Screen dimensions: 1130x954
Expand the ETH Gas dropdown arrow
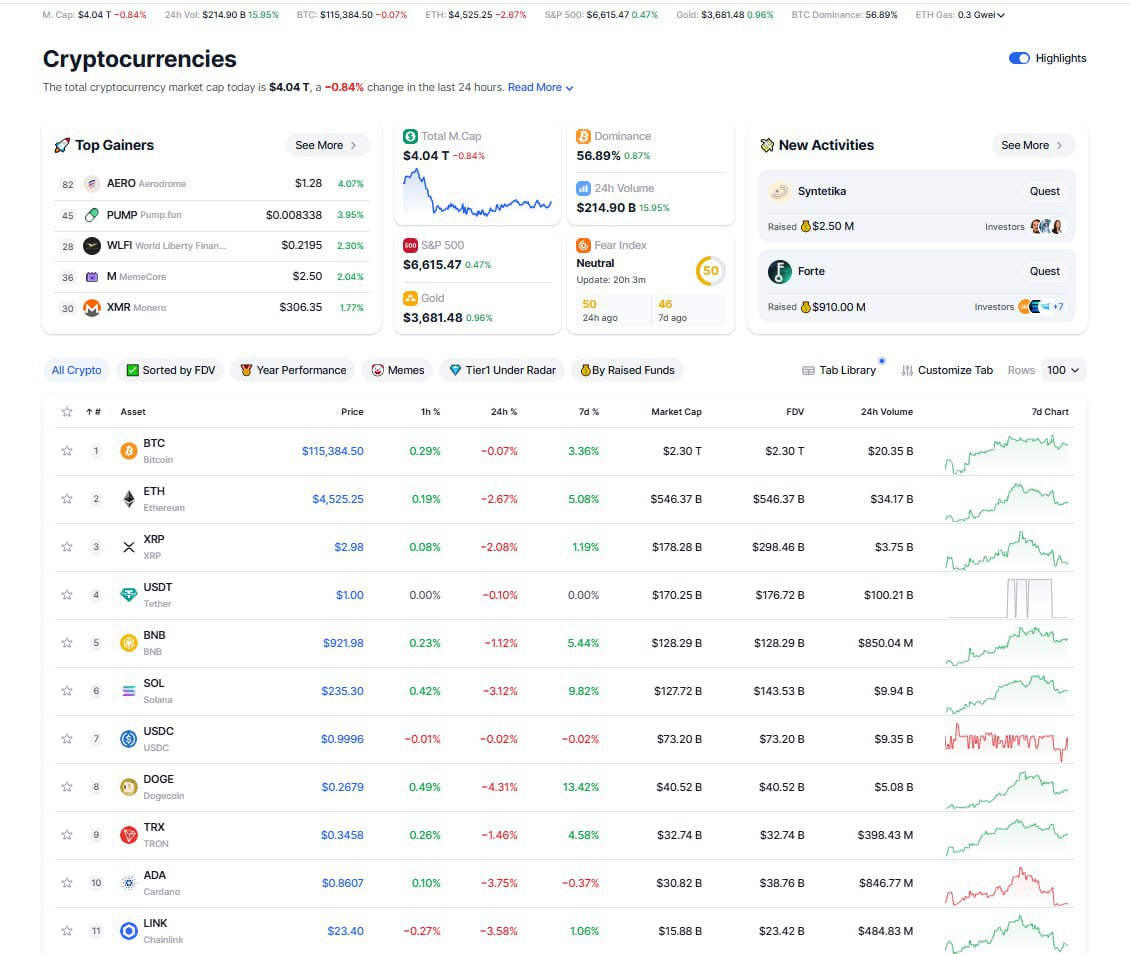(x=1001, y=15)
